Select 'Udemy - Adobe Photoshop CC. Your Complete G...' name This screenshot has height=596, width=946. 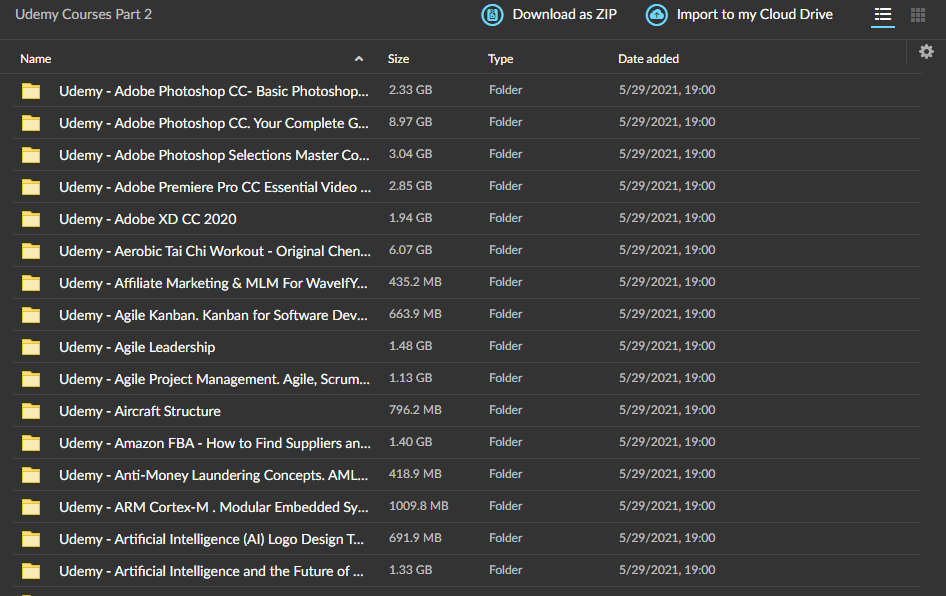click(214, 123)
